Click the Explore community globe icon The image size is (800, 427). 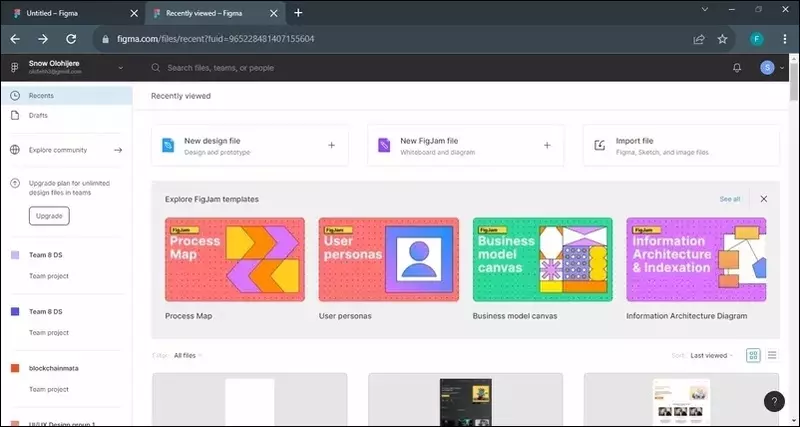pos(15,150)
